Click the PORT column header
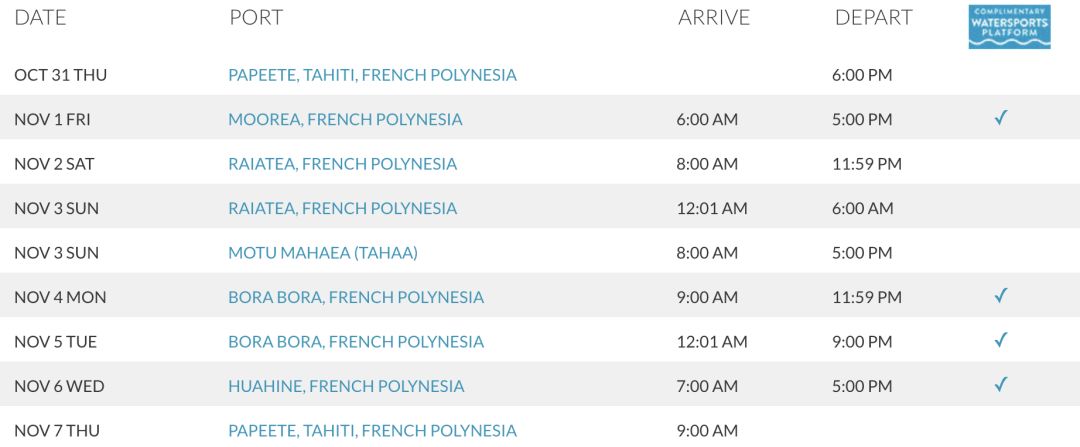Screen dimensions: 1080x447 [x=256, y=18]
